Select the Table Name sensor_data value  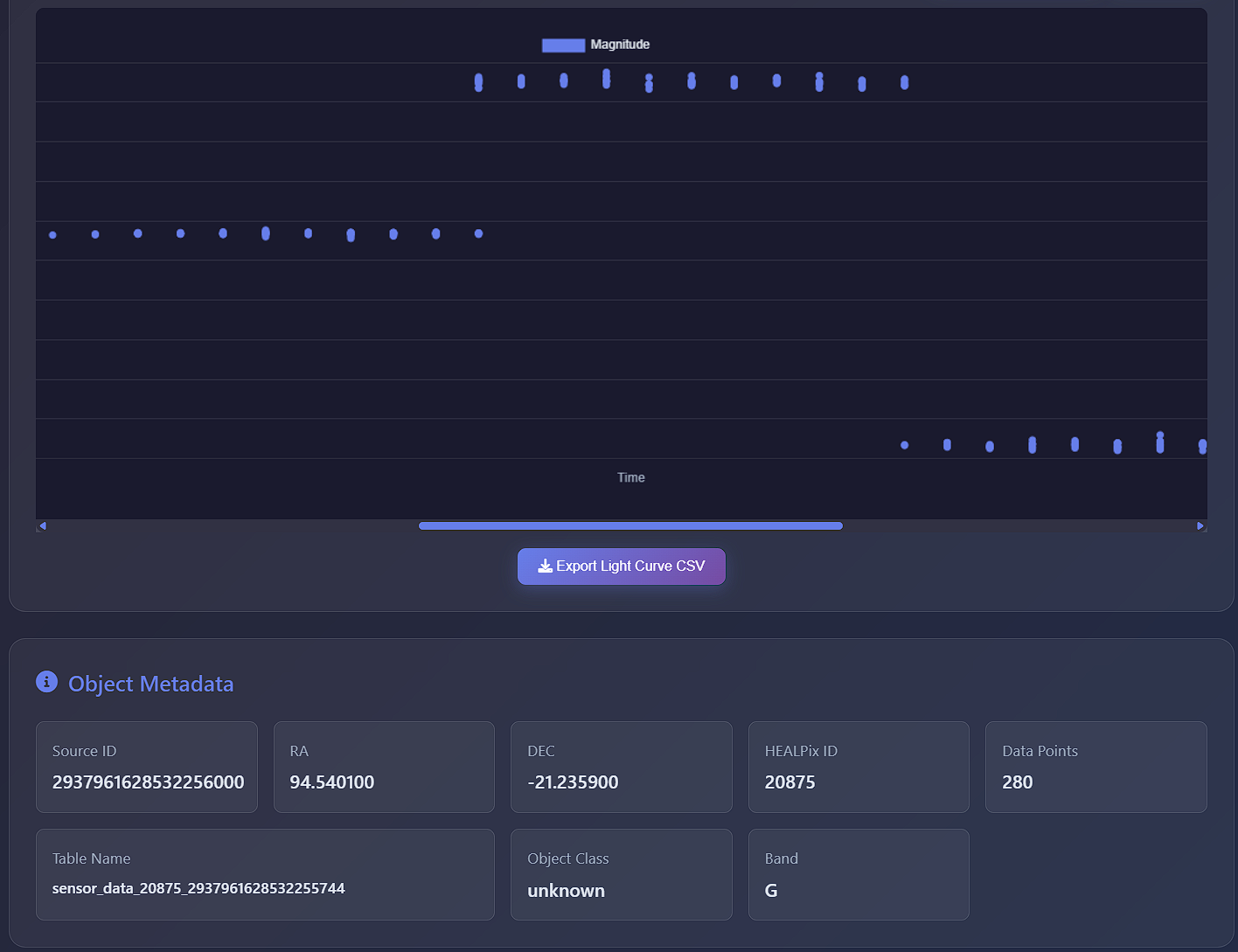tap(198, 888)
